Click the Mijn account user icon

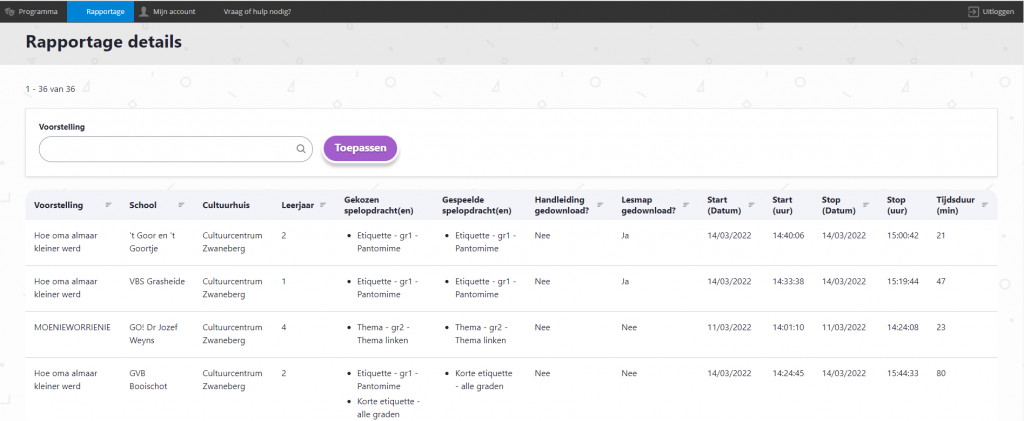pos(144,11)
